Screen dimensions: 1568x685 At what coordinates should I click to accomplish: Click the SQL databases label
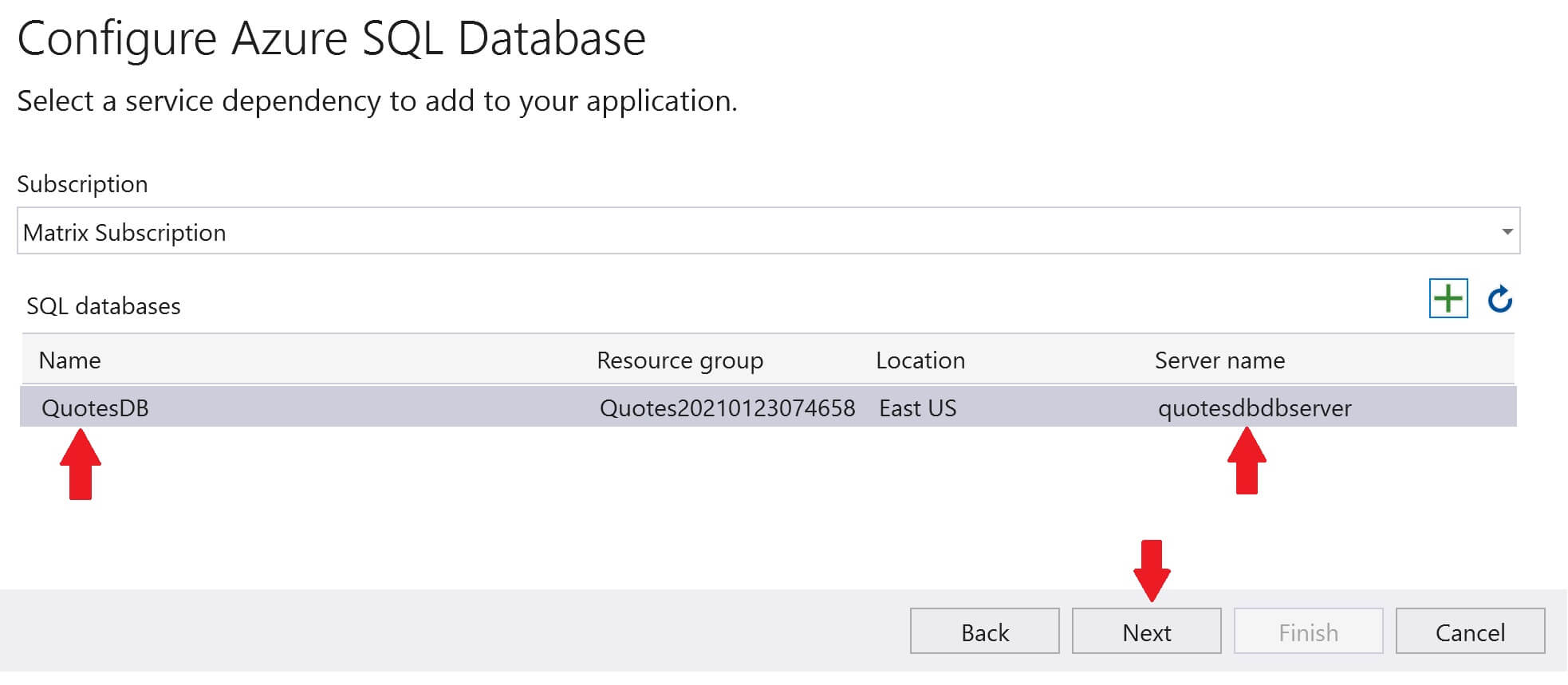pos(103,305)
